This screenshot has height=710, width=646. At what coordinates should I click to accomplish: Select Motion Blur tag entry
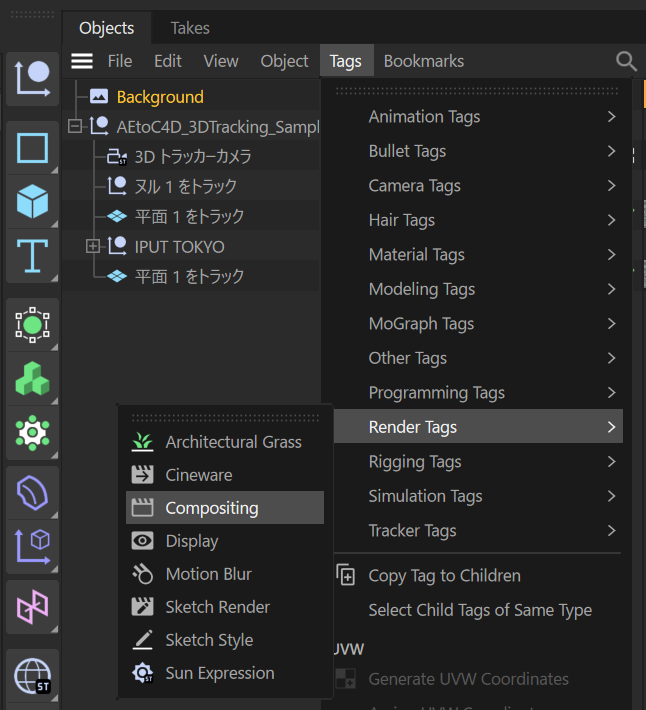[208, 574]
